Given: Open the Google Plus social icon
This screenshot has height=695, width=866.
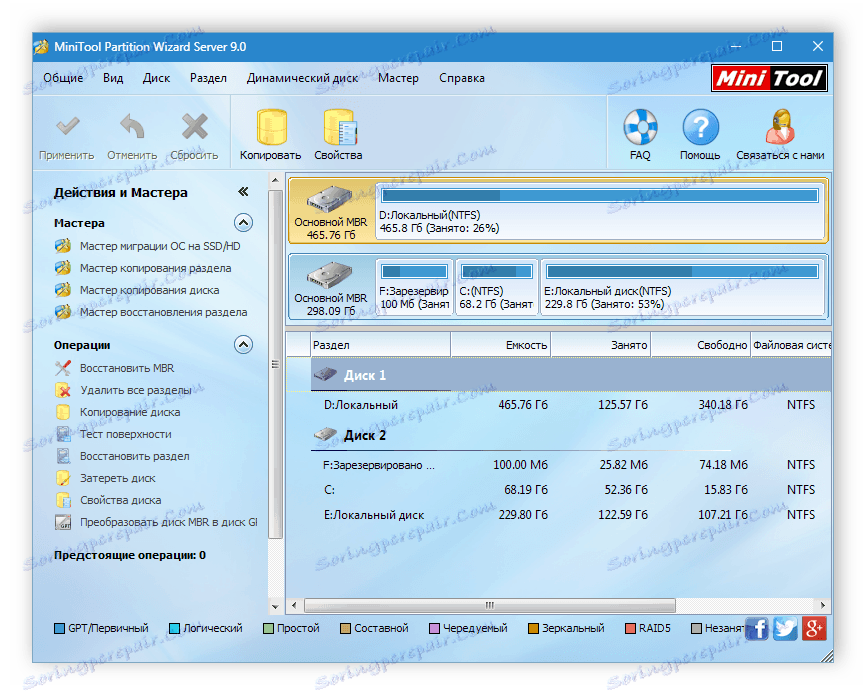Looking at the screenshot, I should (x=814, y=629).
